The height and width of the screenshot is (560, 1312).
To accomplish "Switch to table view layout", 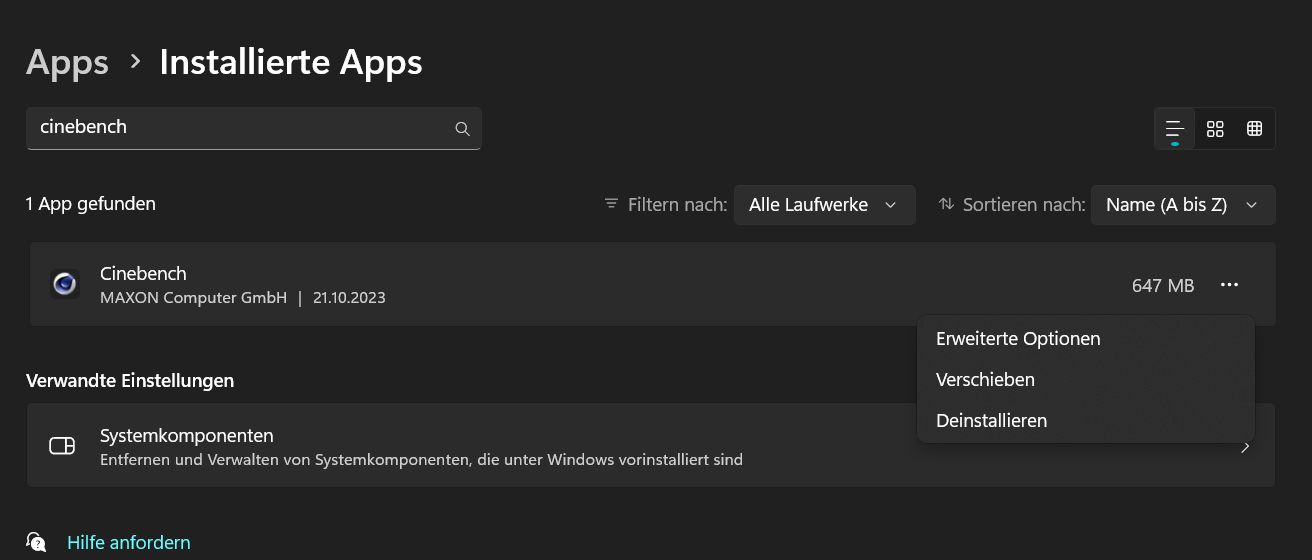I will click(1254, 129).
